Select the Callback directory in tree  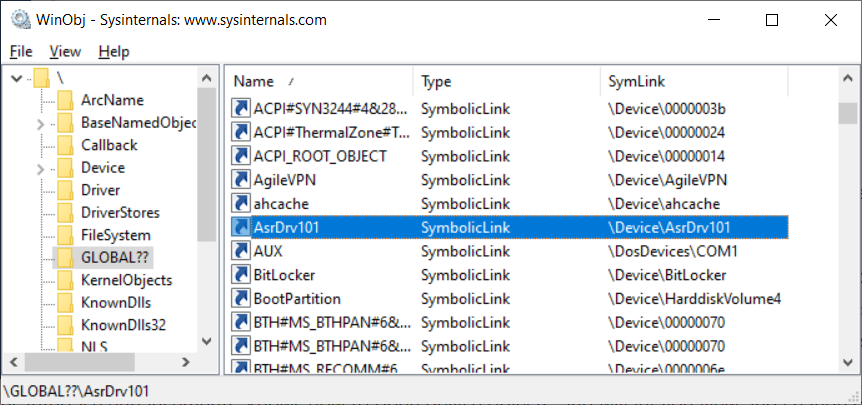coord(109,145)
